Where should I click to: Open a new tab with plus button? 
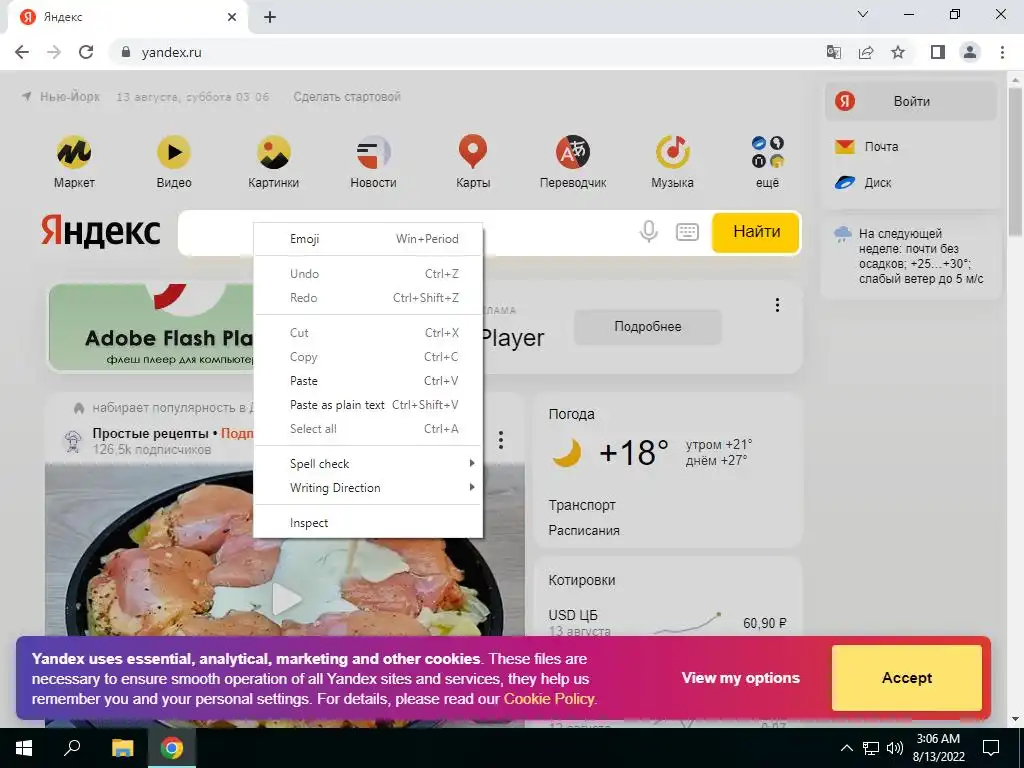click(270, 17)
